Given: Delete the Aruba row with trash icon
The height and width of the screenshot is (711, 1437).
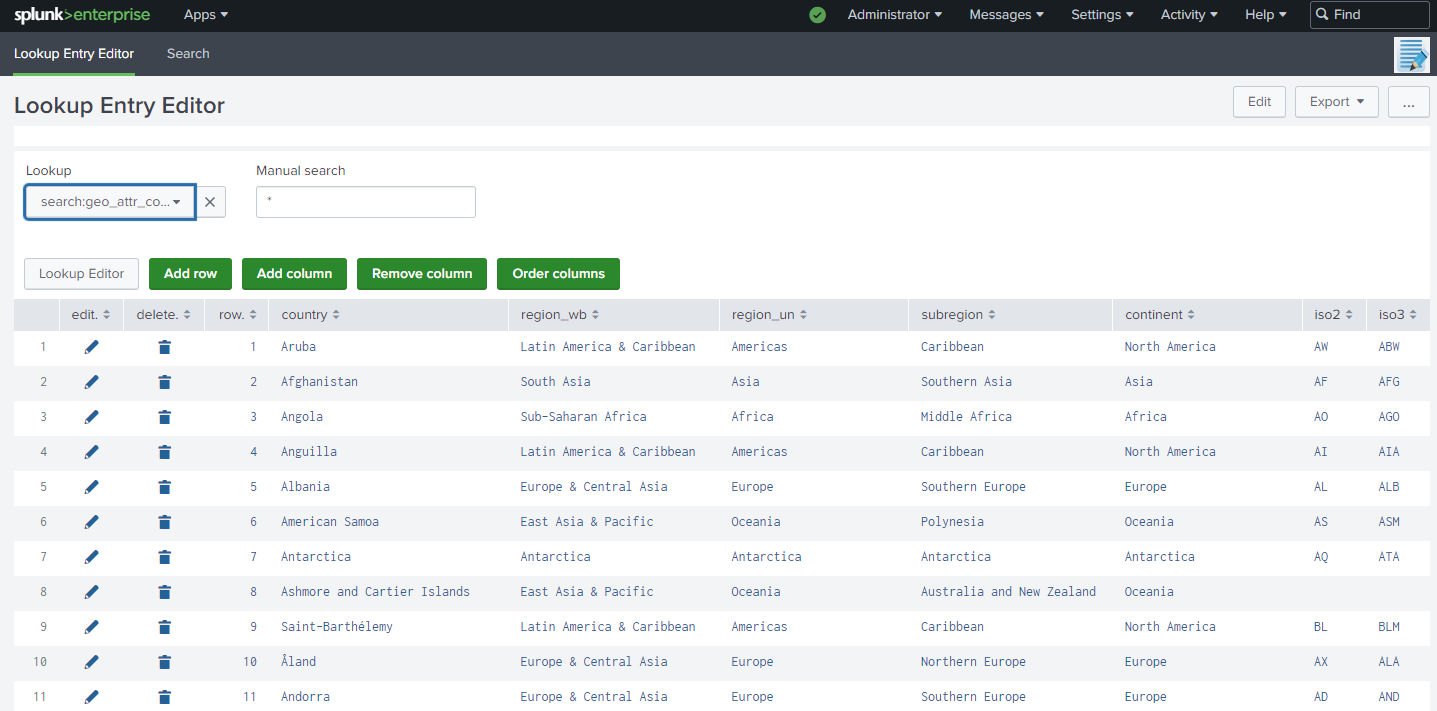Looking at the screenshot, I should (165, 347).
